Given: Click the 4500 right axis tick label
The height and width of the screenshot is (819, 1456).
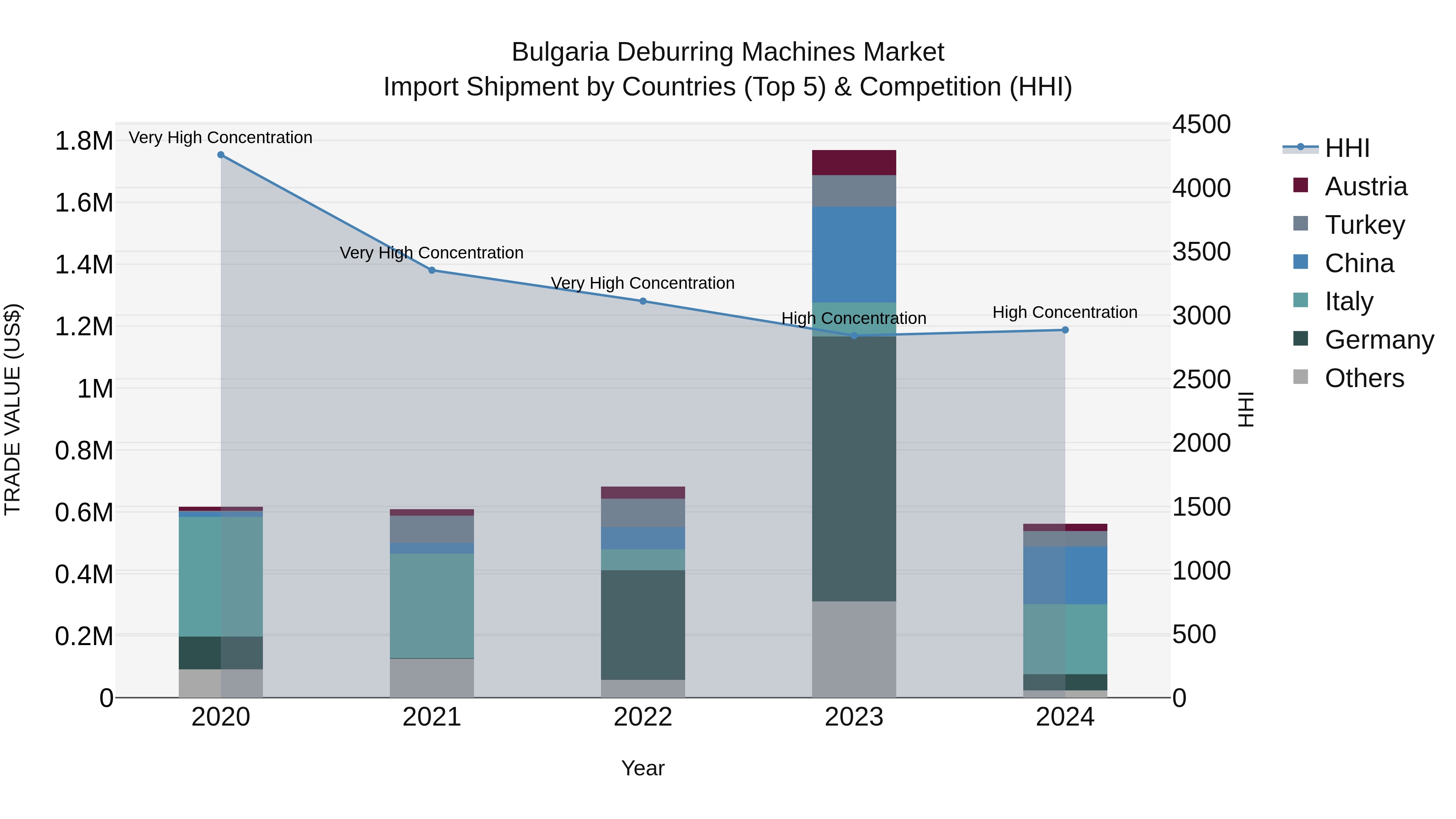Looking at the screenshot, I should (1202, 124).
